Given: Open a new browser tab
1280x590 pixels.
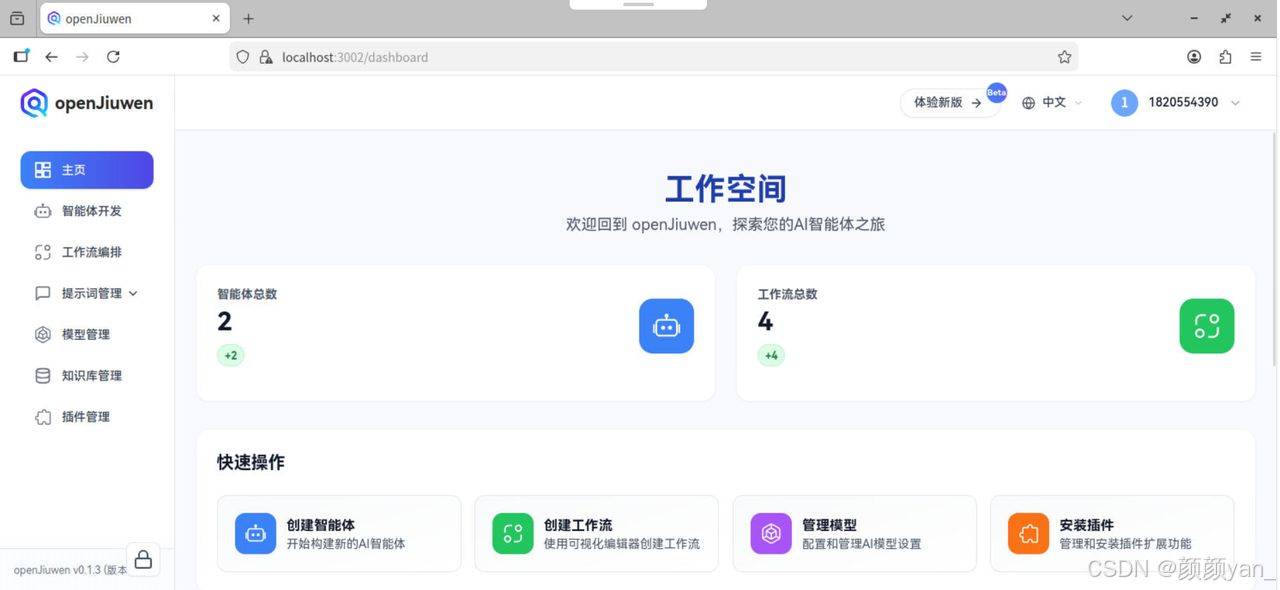Looking at the screenshot, I should point(248,18).
